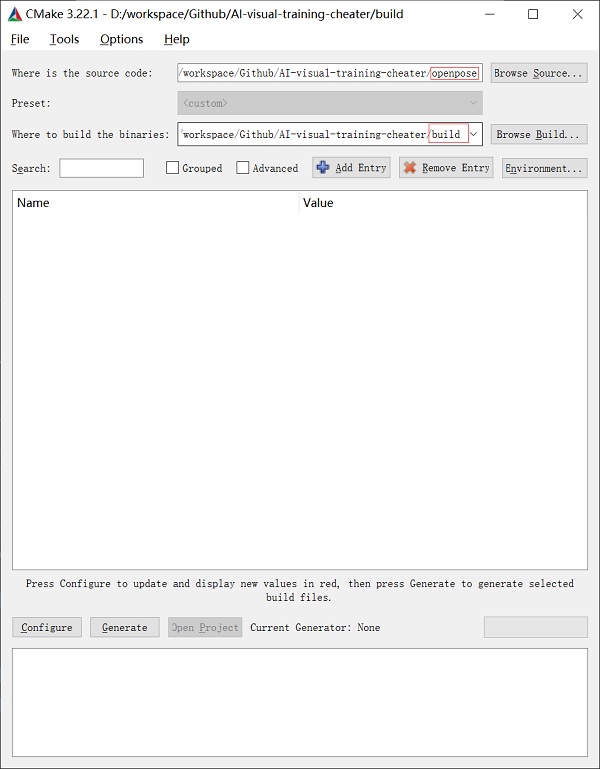
Task: Focus the Search input box
Action: tap(102, 168)
